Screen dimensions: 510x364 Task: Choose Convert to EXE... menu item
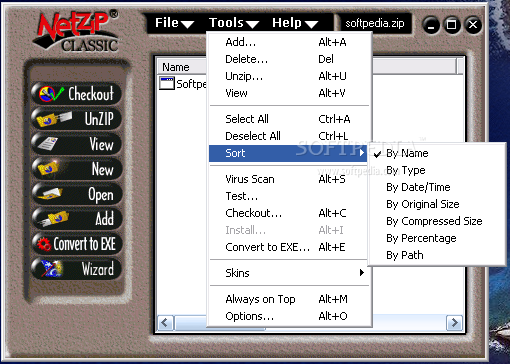tap(289, 247)
